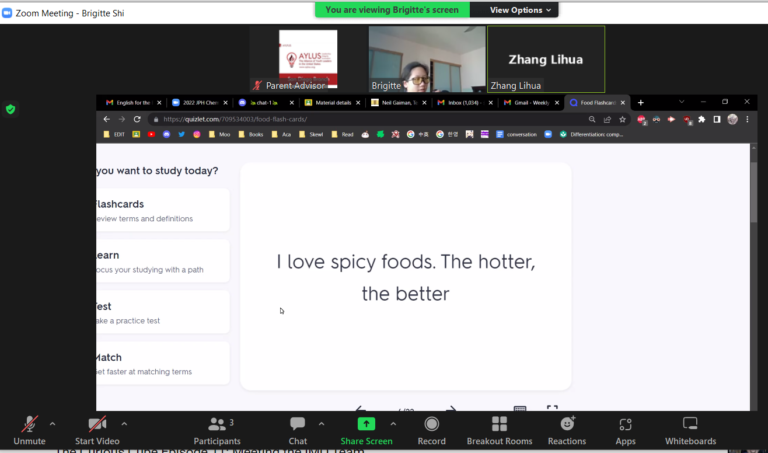The image size is (768, 453).
Task: Expand video options arrow next to Start Video
Action: 124,424
